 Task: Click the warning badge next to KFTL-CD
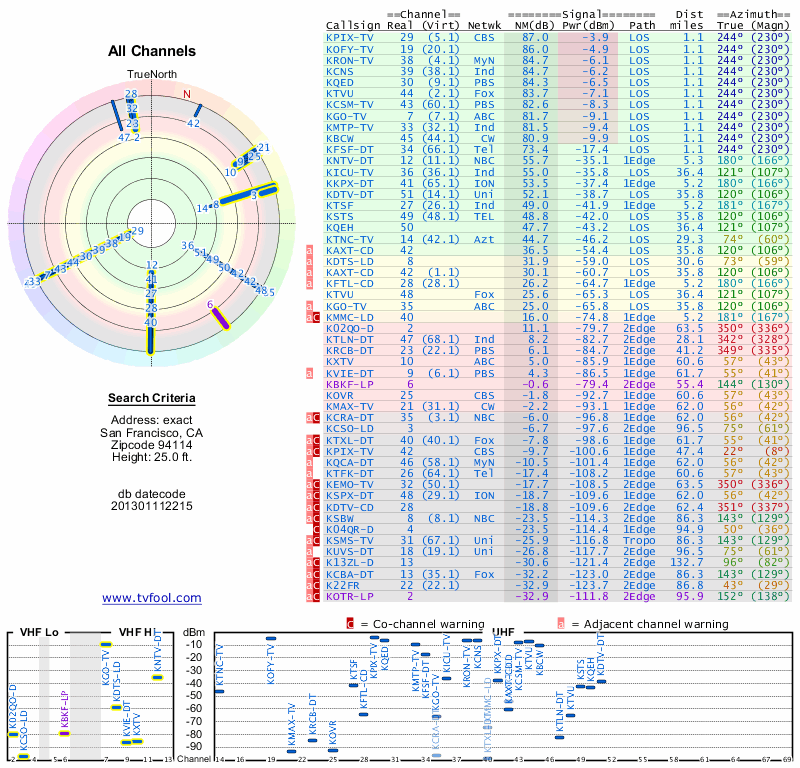309,283
